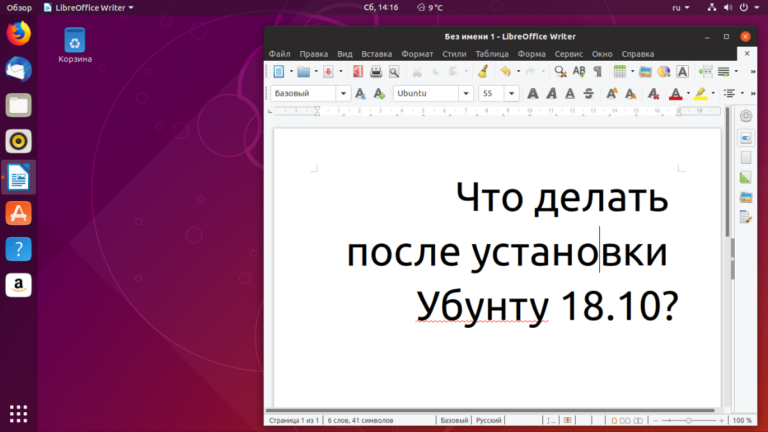Toggle bold text
Screen dimensions: 768x432
tap(532, 93)
